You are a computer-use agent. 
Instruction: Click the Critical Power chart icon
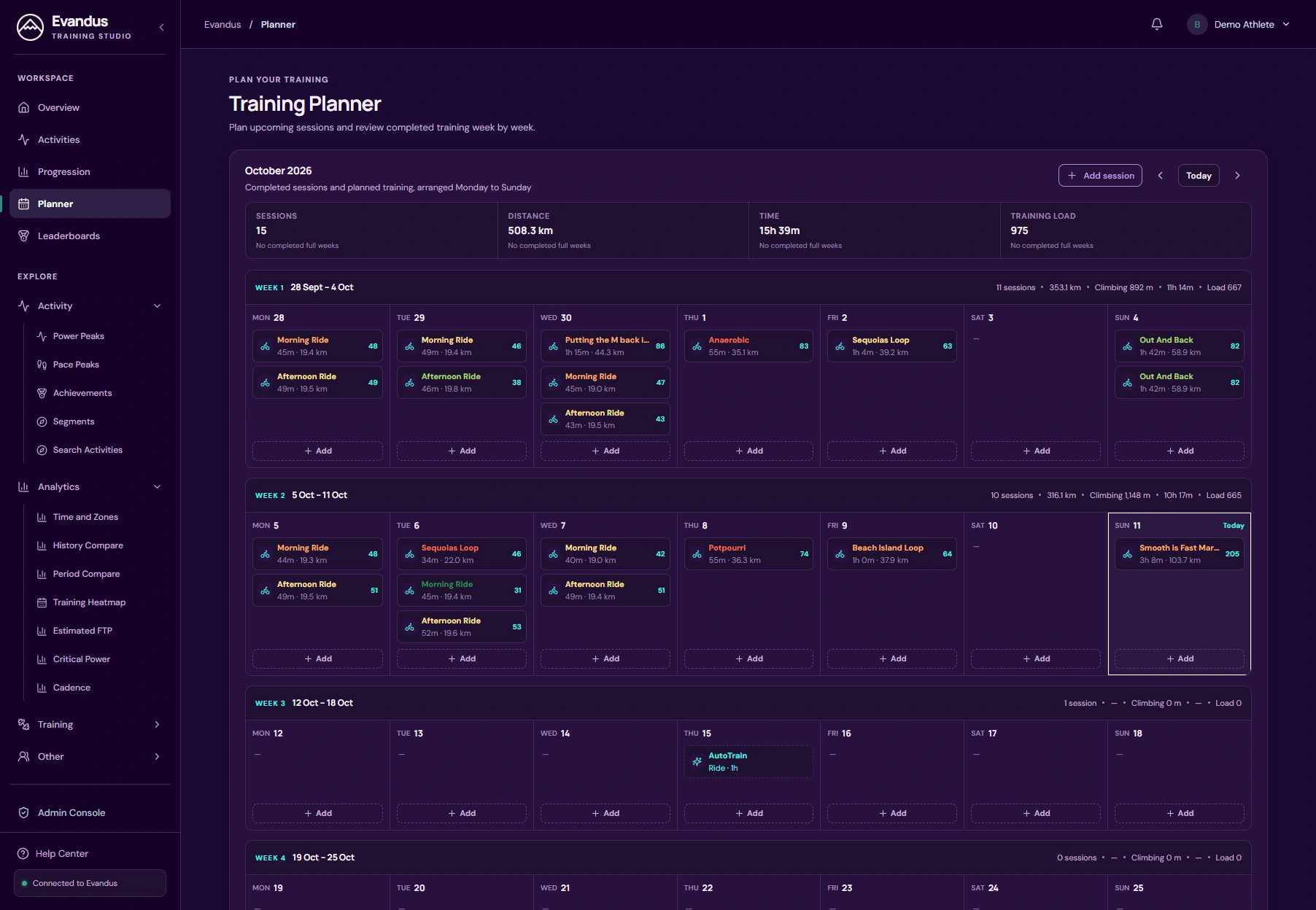[42, 659]
